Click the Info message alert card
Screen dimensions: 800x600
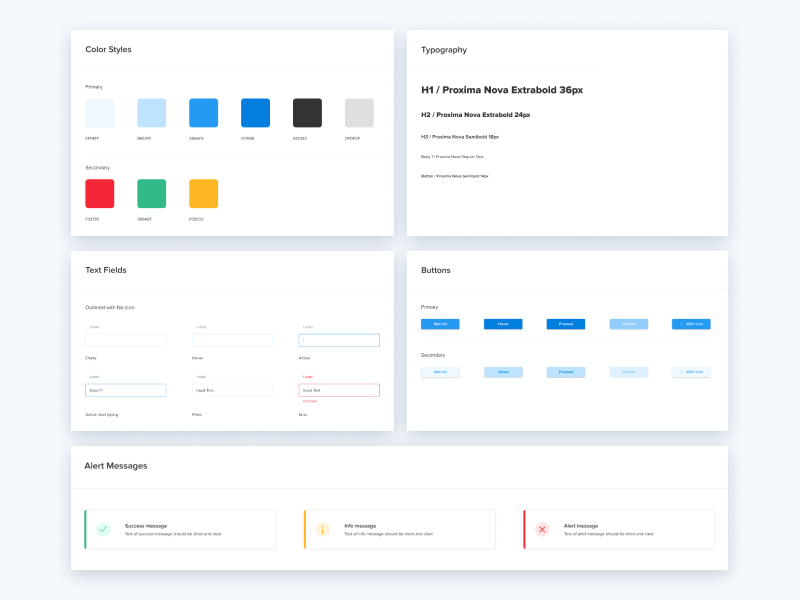[x=399, y=529]
